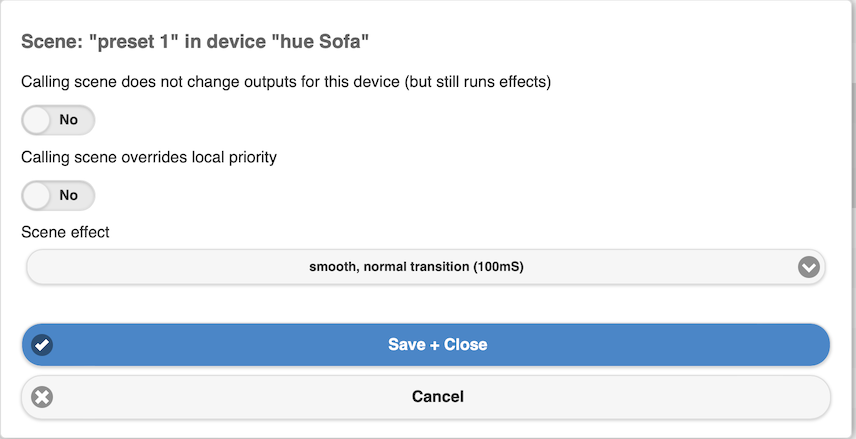
Task: Toggle "does not change outputs" switch
Action: [x=58, y=120]
